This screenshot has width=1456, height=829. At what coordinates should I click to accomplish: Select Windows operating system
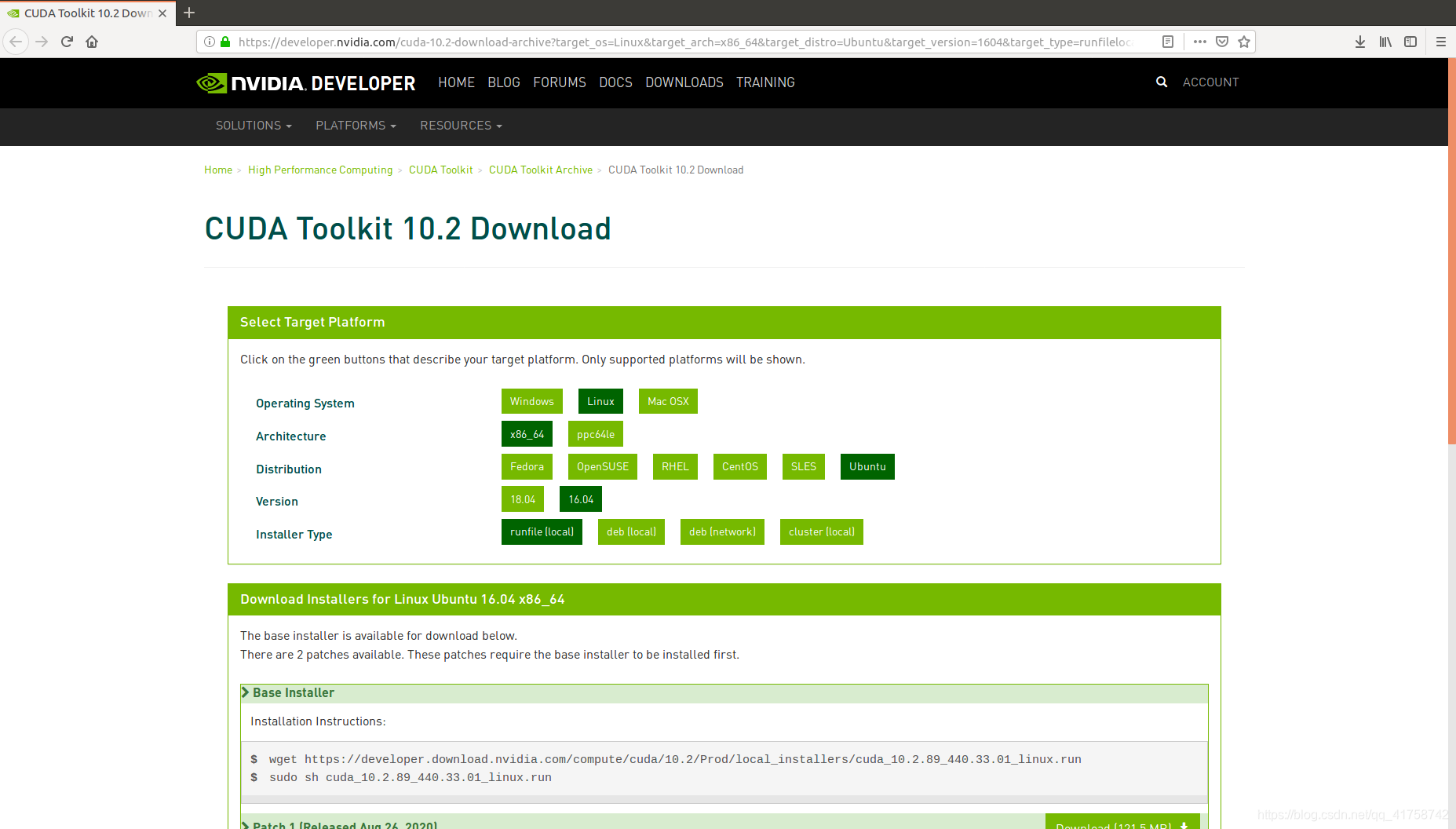532,401
